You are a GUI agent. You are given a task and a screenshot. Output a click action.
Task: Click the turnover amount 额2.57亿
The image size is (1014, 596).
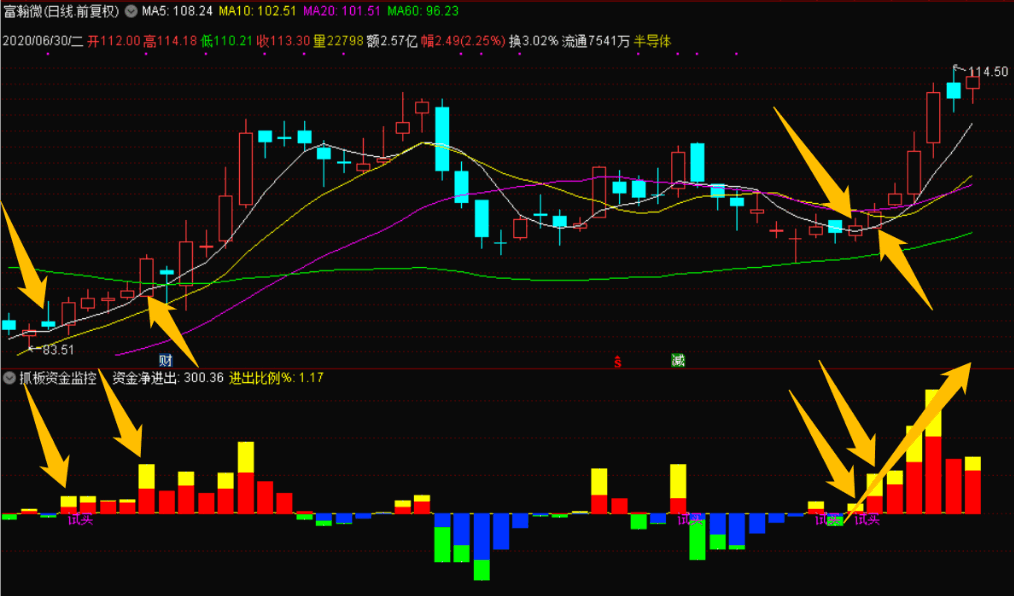[392, 41]
